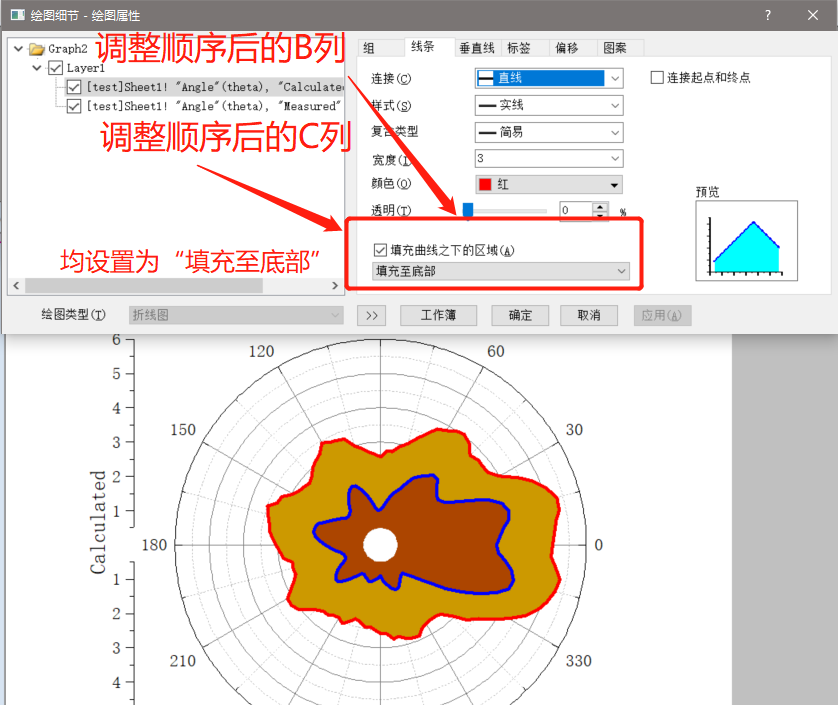Viewport: 838px width, 705px height.
Task: Click the dialog title bar app icon
Action: tap(18, 14)
